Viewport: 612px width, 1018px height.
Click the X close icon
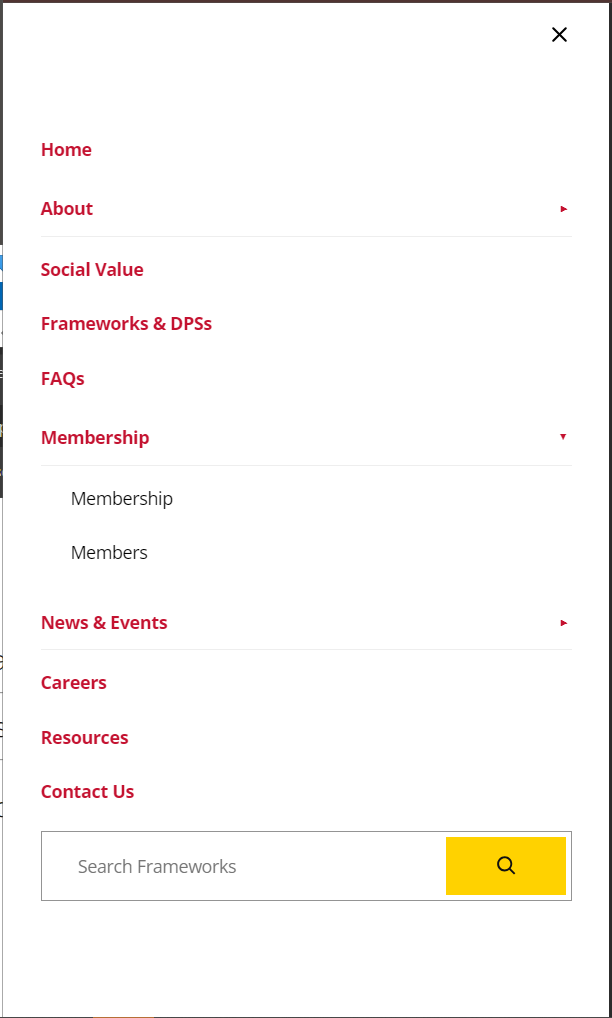click(x=559, y=34)
